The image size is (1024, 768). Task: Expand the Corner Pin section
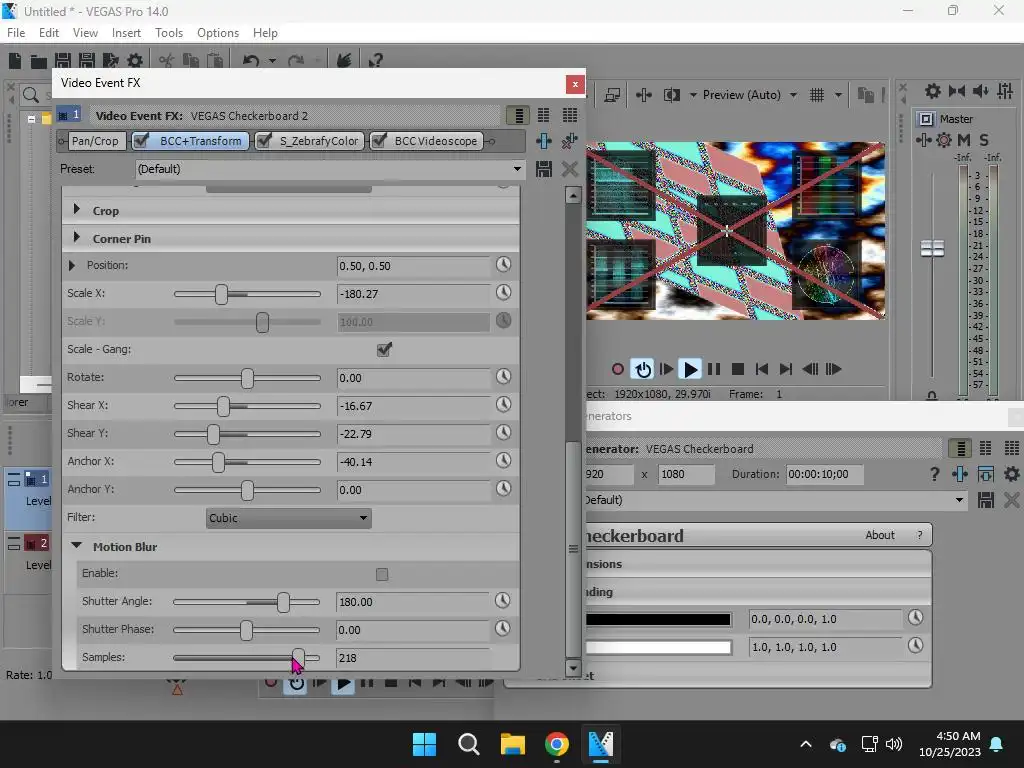76,238
